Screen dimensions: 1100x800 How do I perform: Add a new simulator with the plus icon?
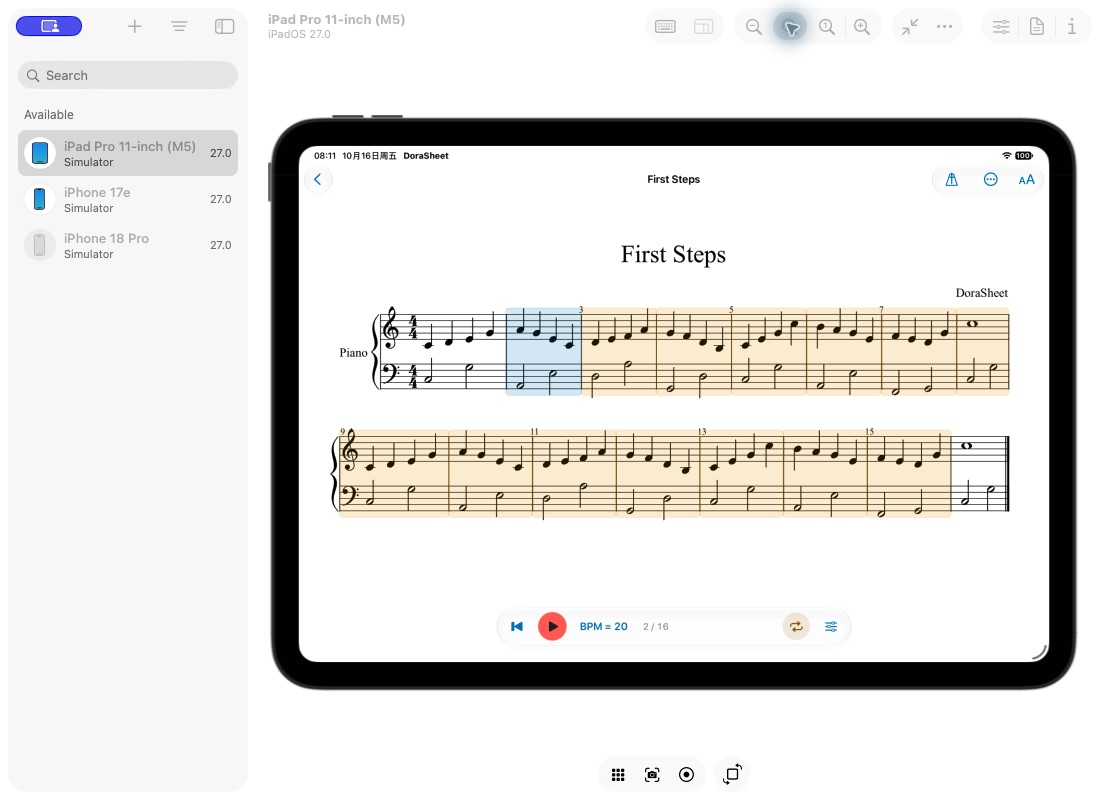point(135,27)
